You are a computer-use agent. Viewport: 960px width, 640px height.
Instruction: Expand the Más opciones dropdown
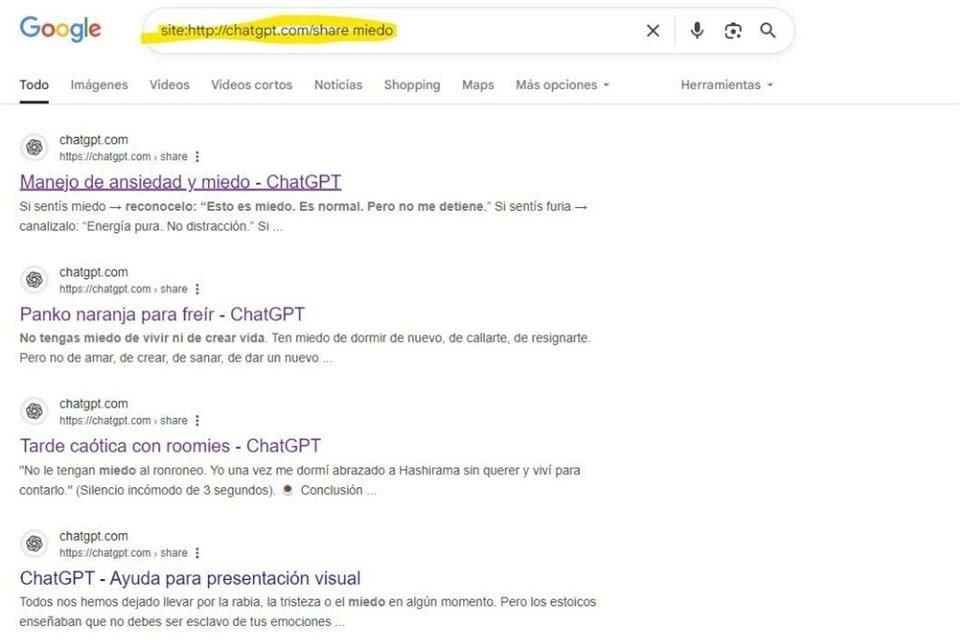562,85
